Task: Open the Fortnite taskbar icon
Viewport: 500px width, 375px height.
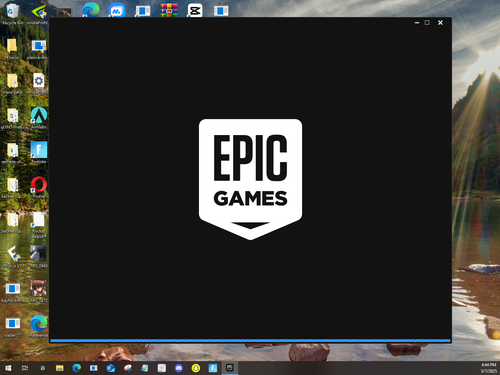Action: [213, 368]
